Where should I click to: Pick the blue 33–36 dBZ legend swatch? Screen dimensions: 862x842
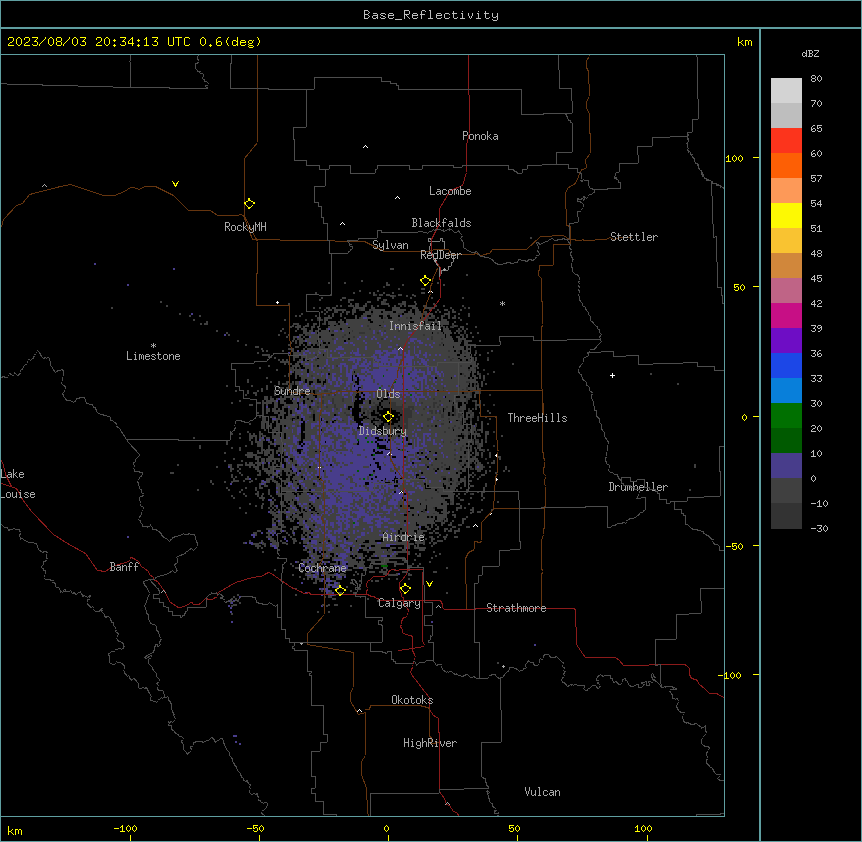coord(786,365)
